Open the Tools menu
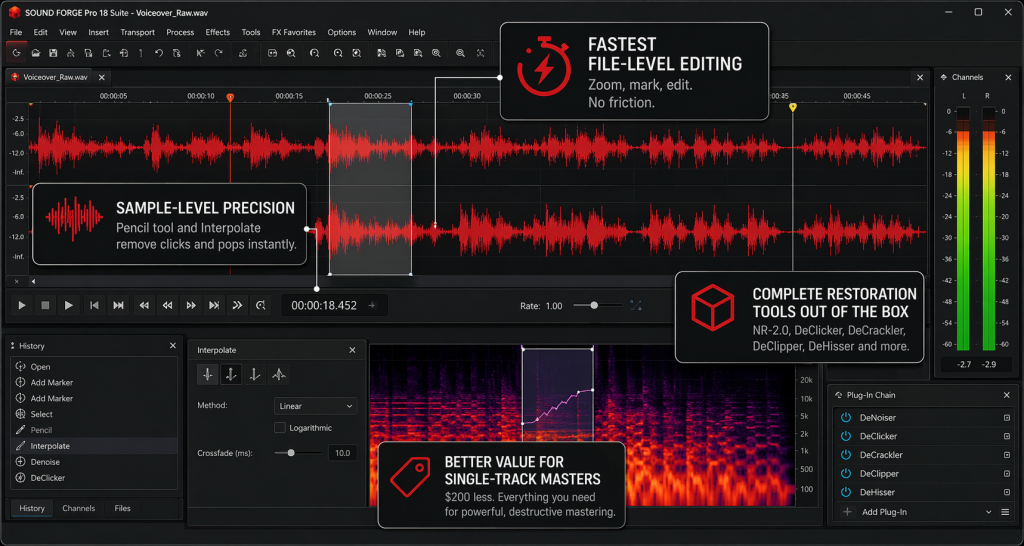 (251, 32)
